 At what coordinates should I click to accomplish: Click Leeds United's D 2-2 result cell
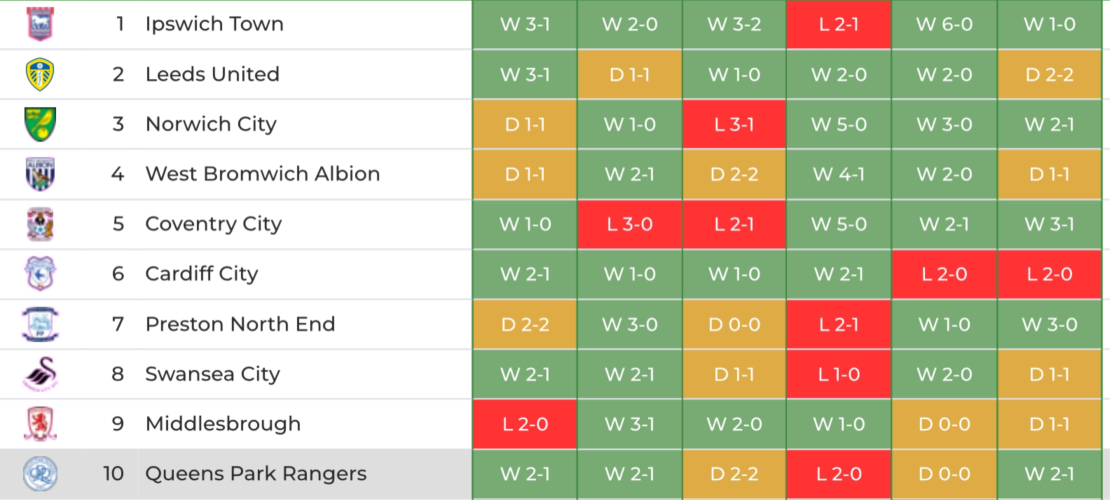click(1048, 74)
